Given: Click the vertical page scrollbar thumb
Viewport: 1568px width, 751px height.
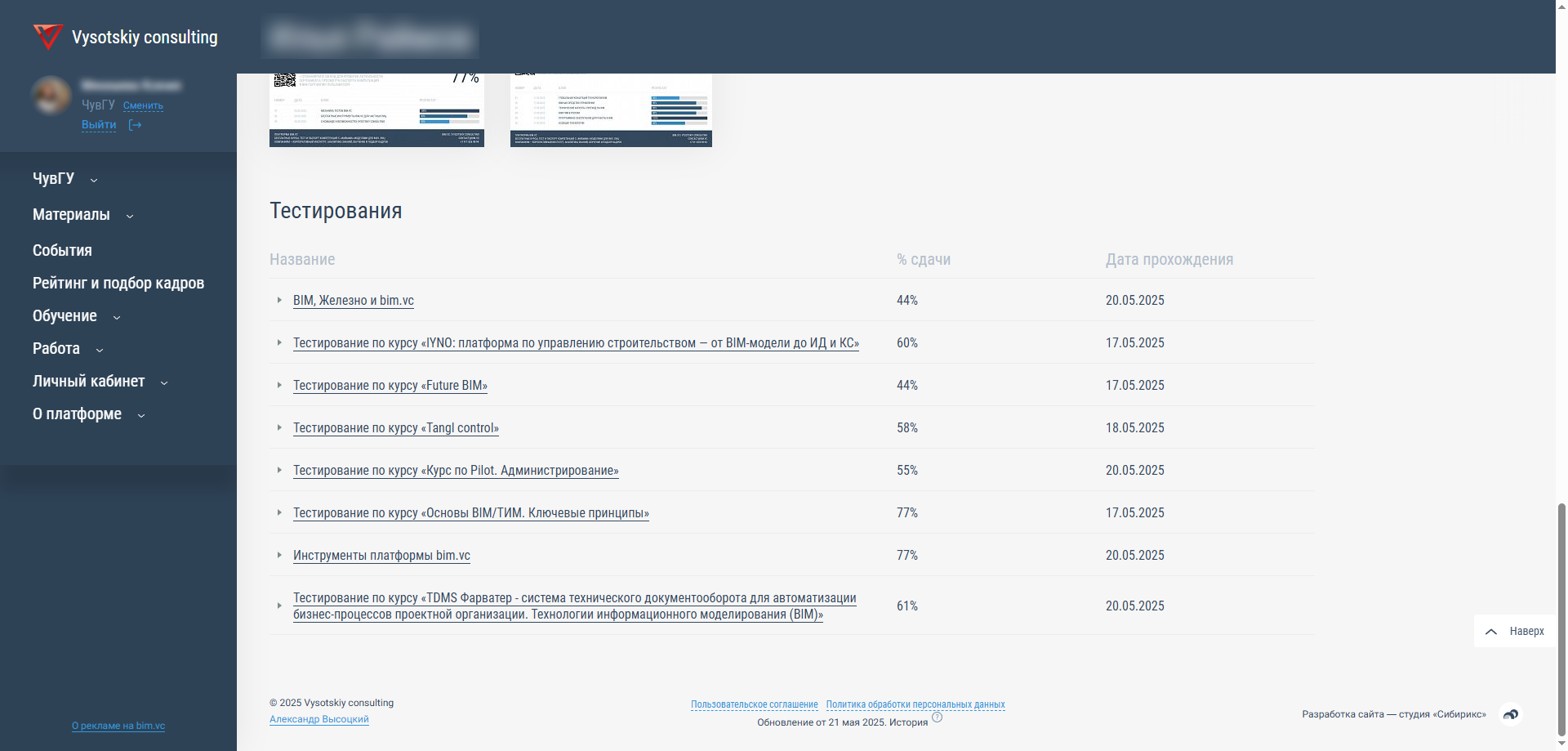Looking at the screenshot, I should pos(1561,621).
